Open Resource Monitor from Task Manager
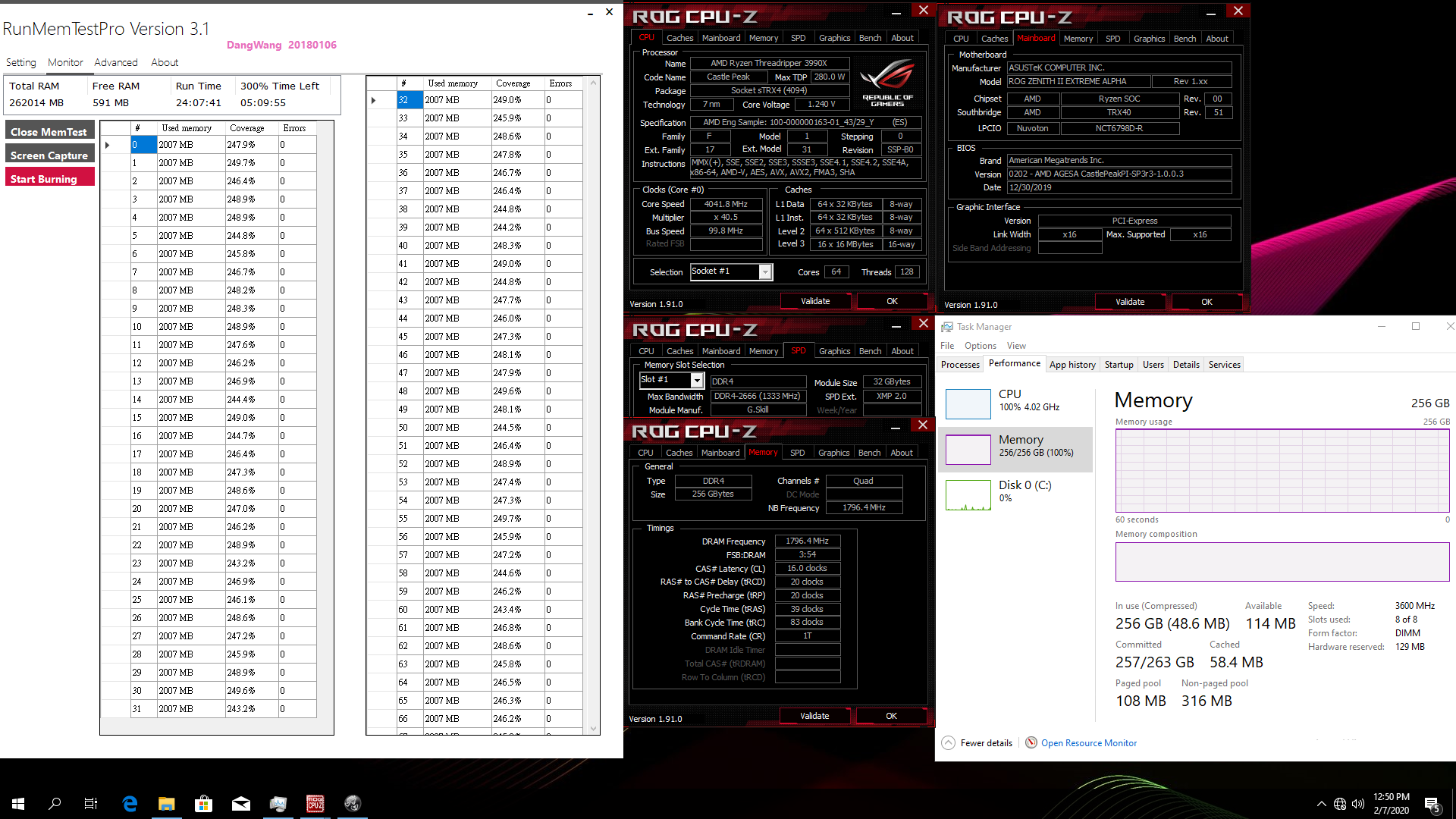The width and height of the screenshot is (1456, 819). coord(1088,742)
